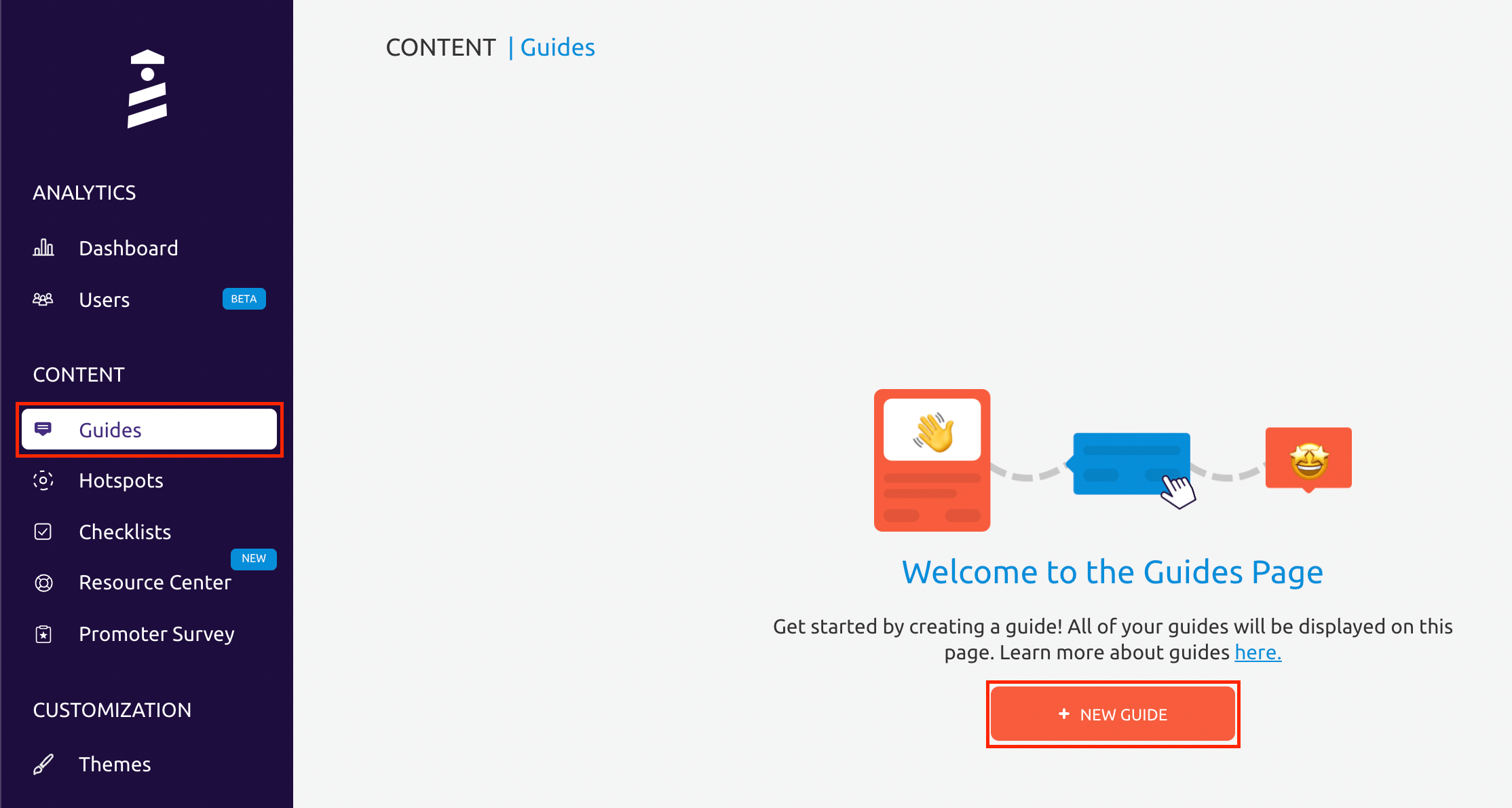
Task: Expand the ANALYTICS section in sidebar
Action: (x=85, y=192)
